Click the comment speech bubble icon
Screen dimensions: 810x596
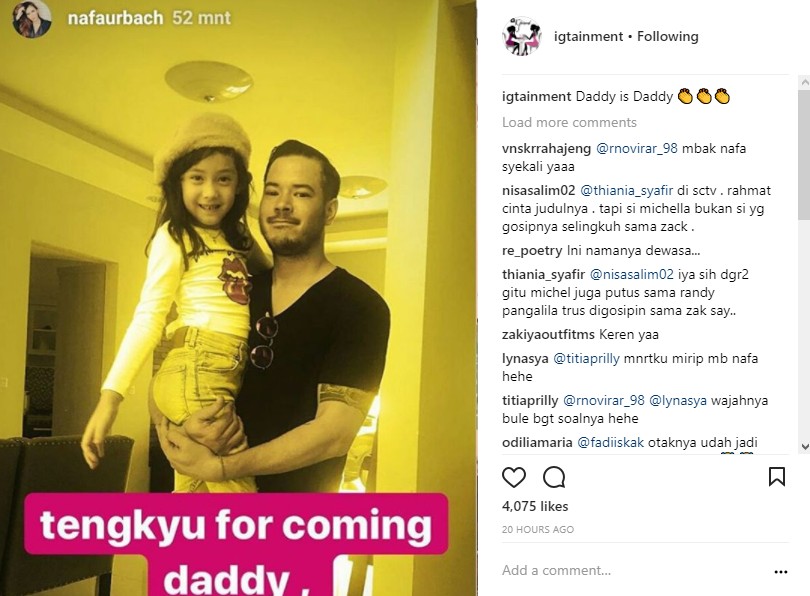coord(554,477)
